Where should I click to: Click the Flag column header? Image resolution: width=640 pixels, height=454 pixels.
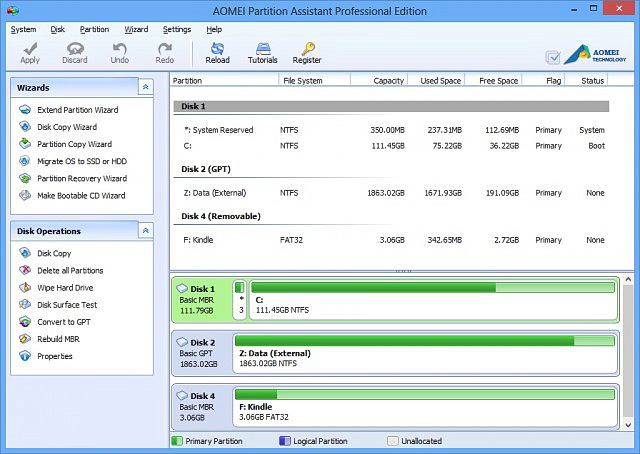coord(544,80)
